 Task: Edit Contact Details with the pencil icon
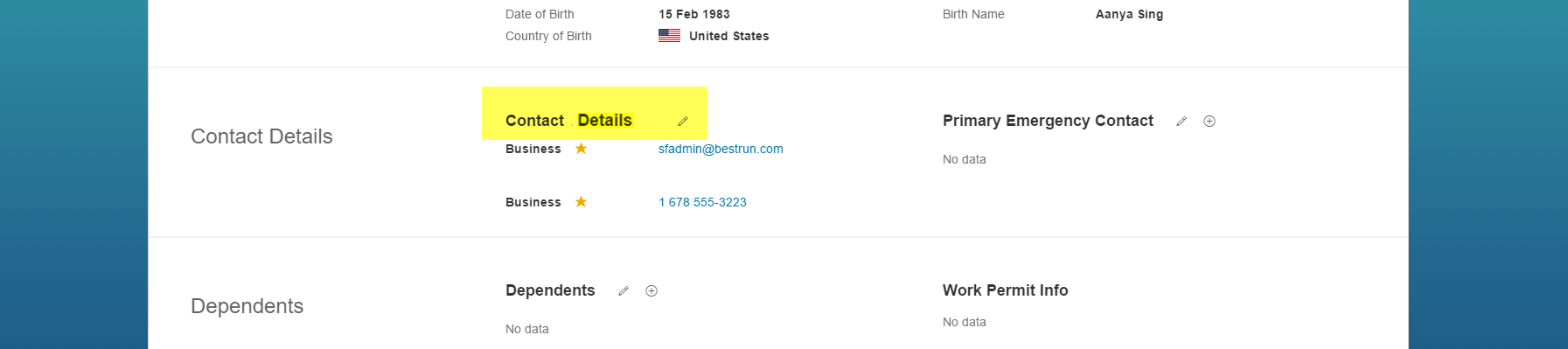pos(683,122)
